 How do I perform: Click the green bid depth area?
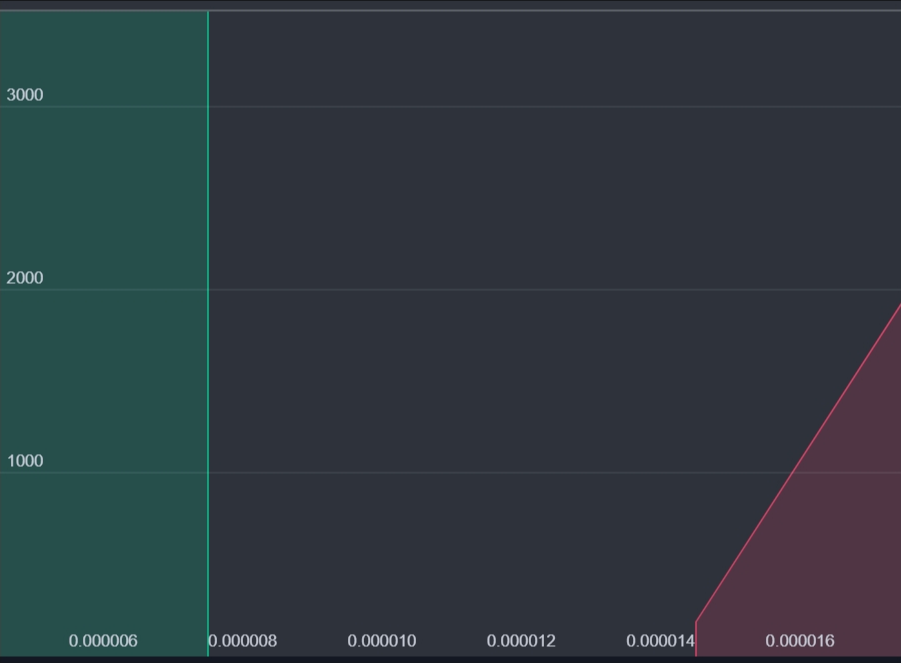(103, 333)
